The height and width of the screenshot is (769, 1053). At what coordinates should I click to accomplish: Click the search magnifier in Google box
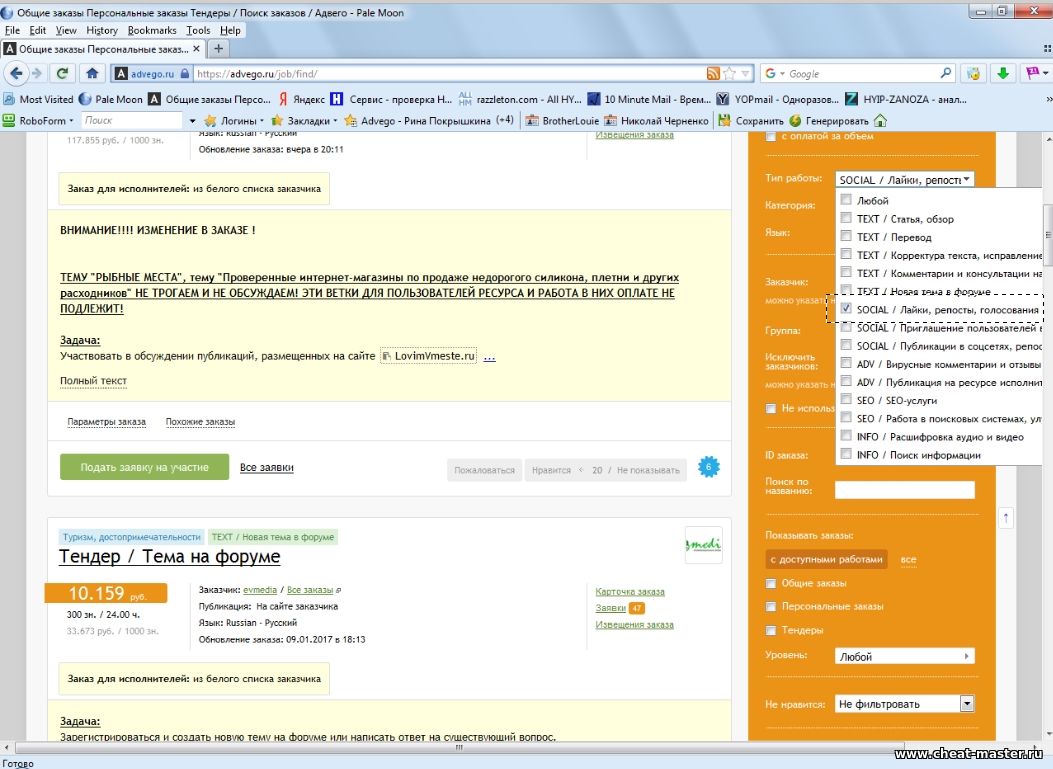click(945, 73)
